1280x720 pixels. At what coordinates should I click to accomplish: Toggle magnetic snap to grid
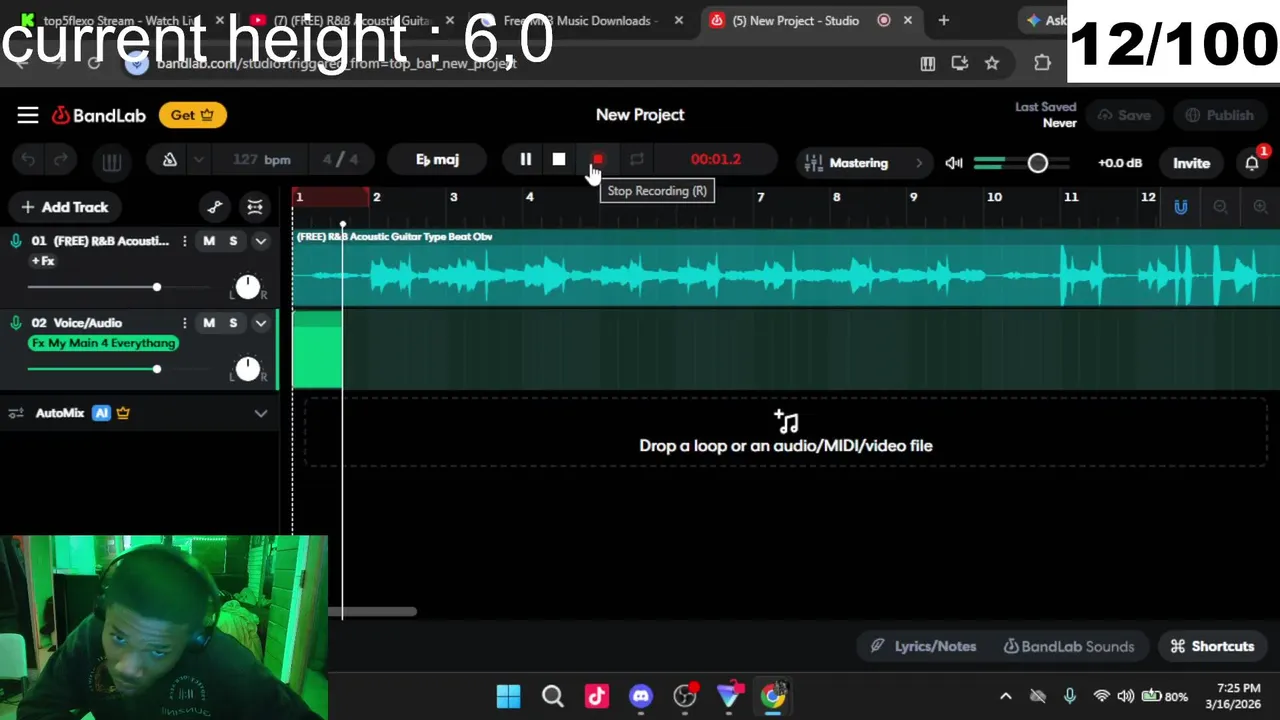[x=1181, y=207]
